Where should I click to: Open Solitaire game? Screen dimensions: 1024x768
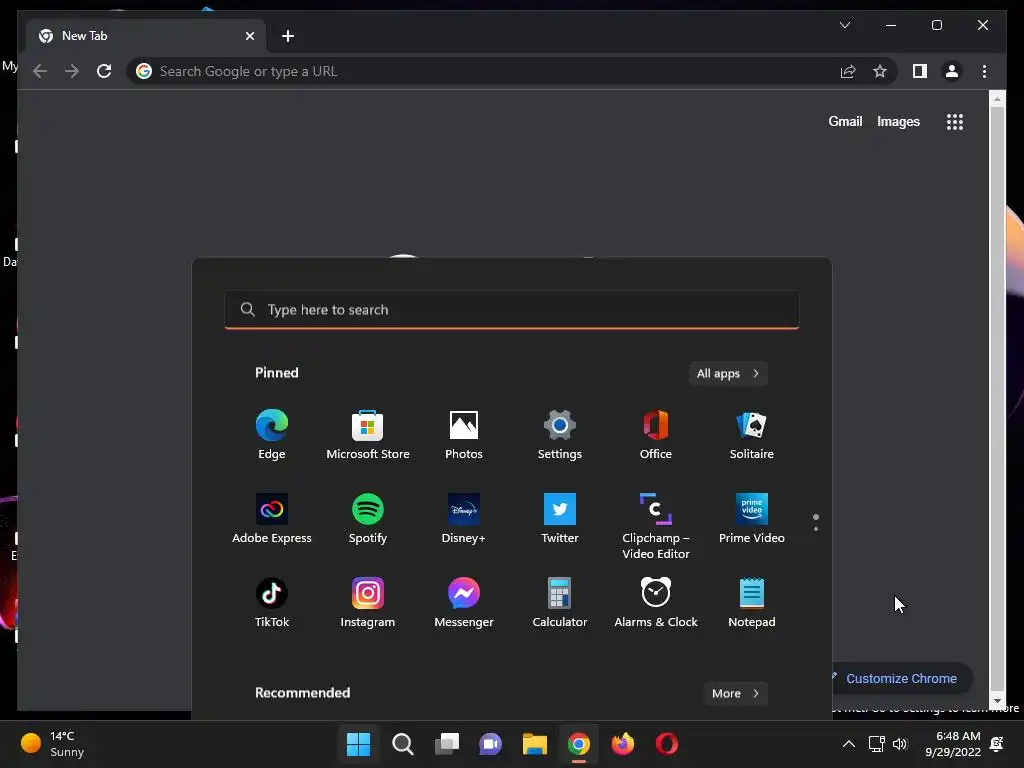pyautogui.click(x=752, y=435)
